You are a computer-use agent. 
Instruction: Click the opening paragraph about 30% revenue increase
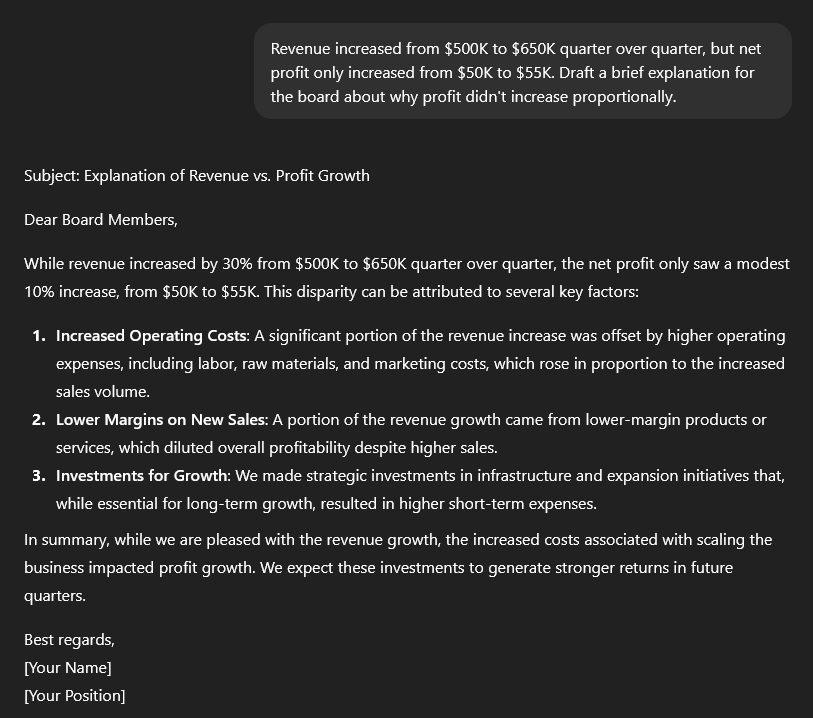coord(406,278)
